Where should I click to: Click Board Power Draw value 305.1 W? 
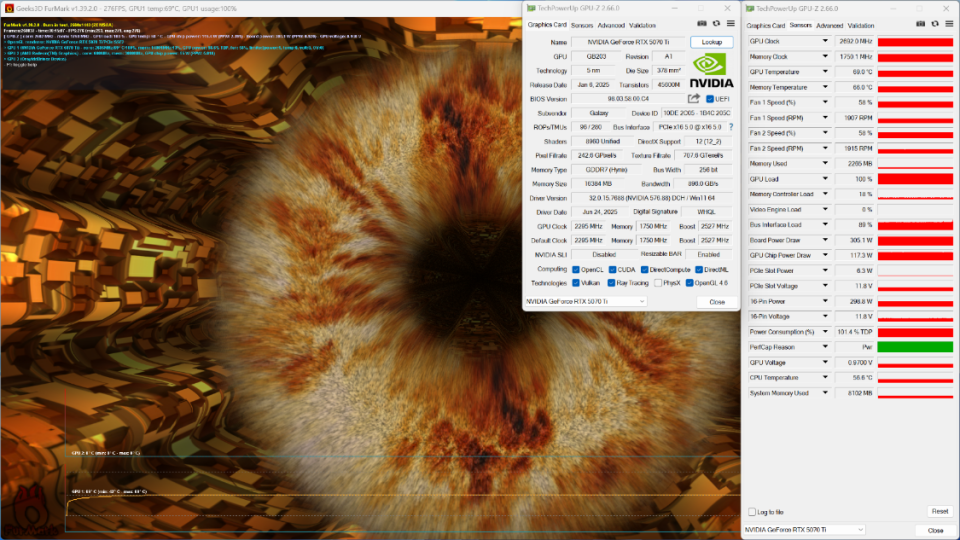[855, 240]
